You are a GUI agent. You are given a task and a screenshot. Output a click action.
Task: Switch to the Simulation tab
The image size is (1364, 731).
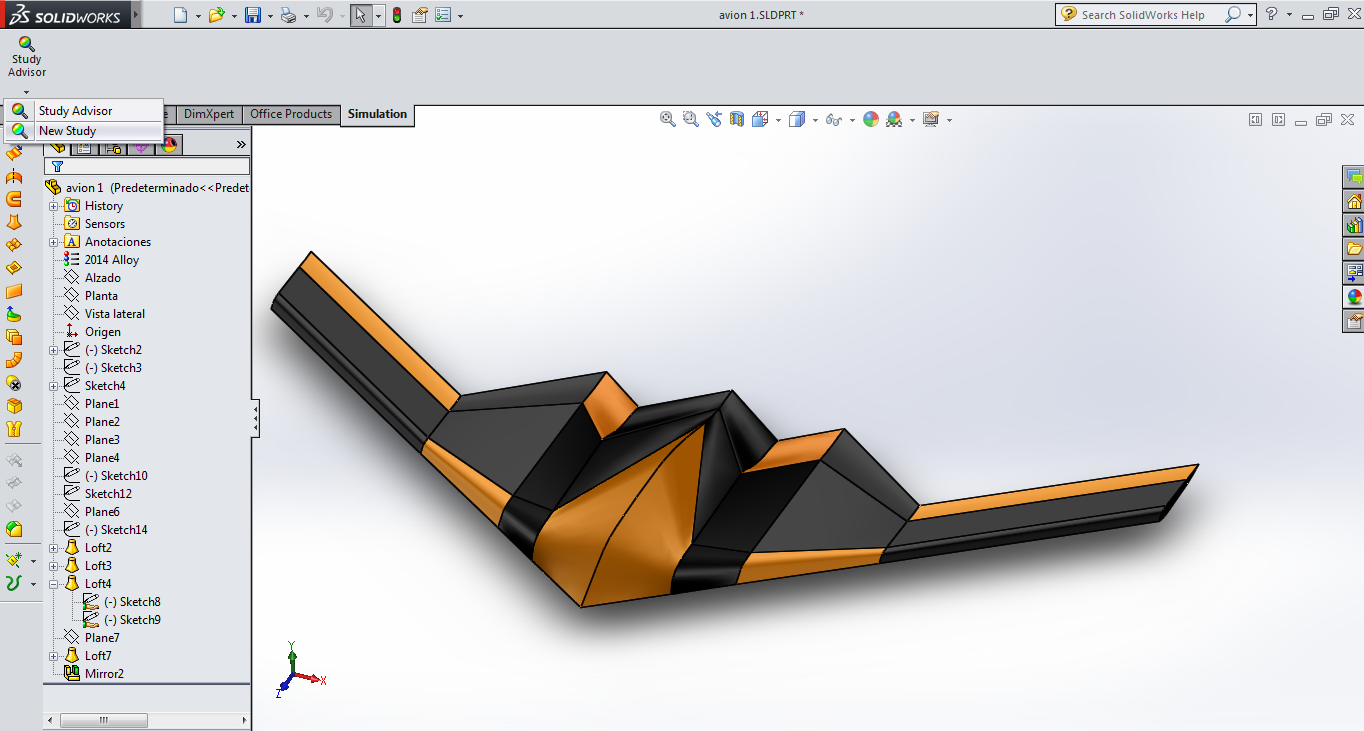pyautogui.click(x=377, y=114)
